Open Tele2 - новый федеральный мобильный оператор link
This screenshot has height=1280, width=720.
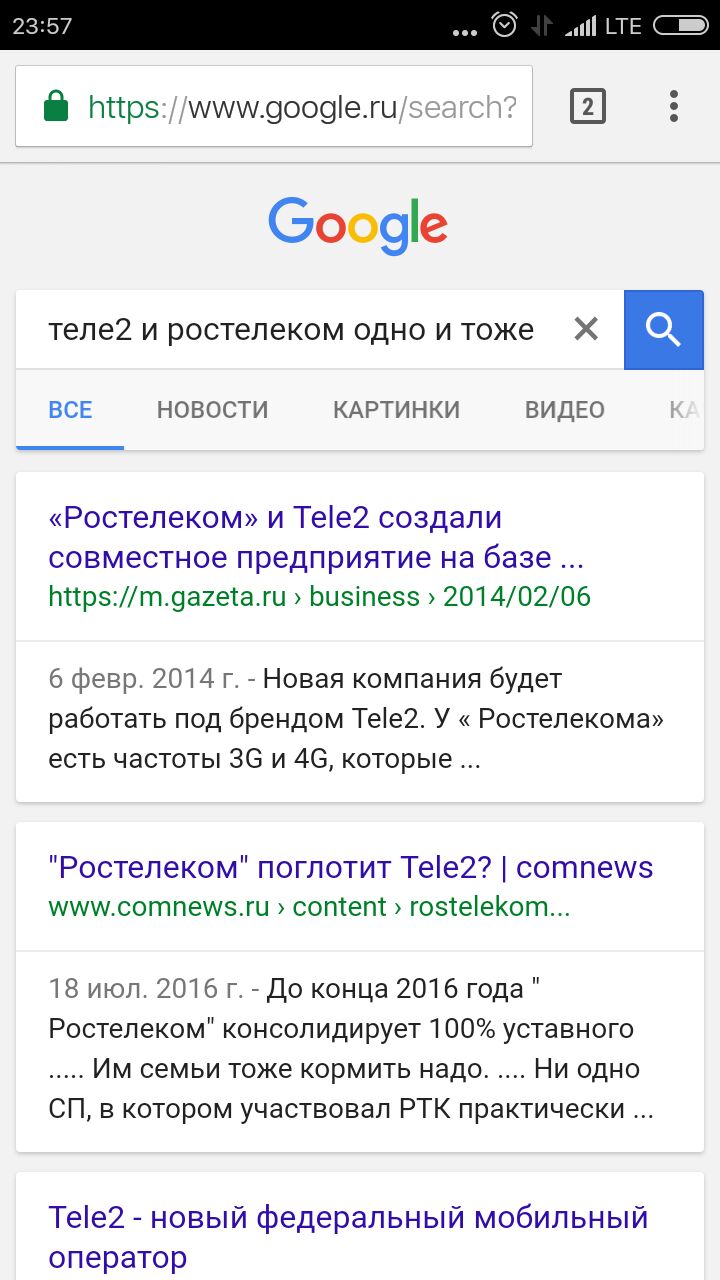348,1236
